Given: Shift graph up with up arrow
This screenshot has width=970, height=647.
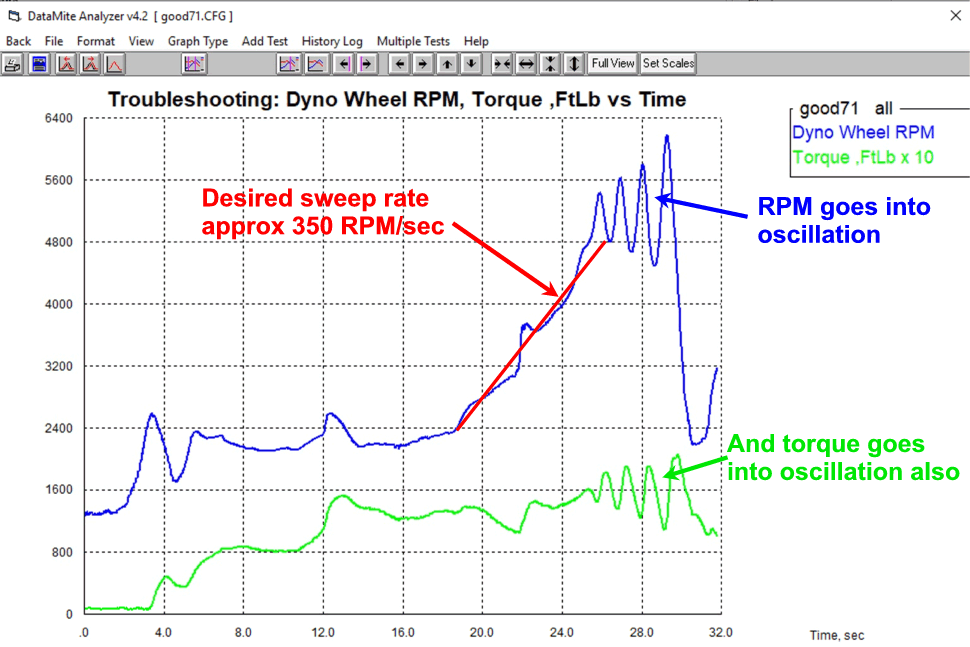Looking at the screenshot, I should click(447, 64).
